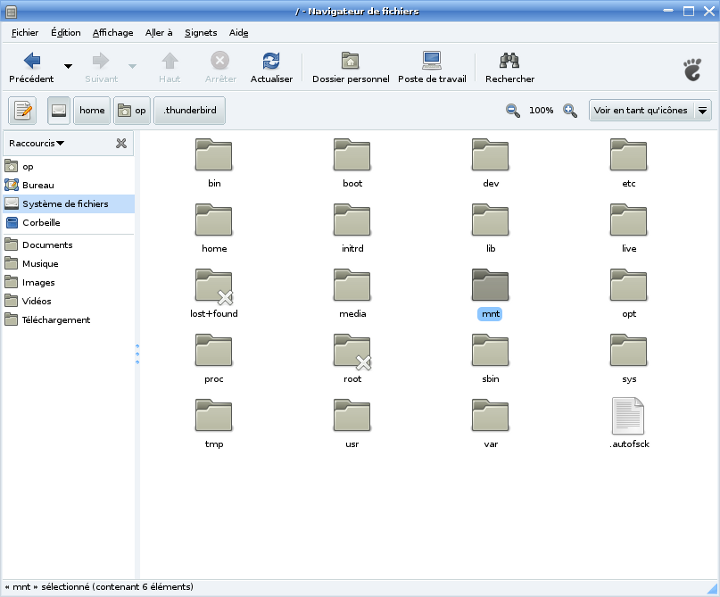
Task: Zoom in with the plus magnifier
Action: coord(570,111)
